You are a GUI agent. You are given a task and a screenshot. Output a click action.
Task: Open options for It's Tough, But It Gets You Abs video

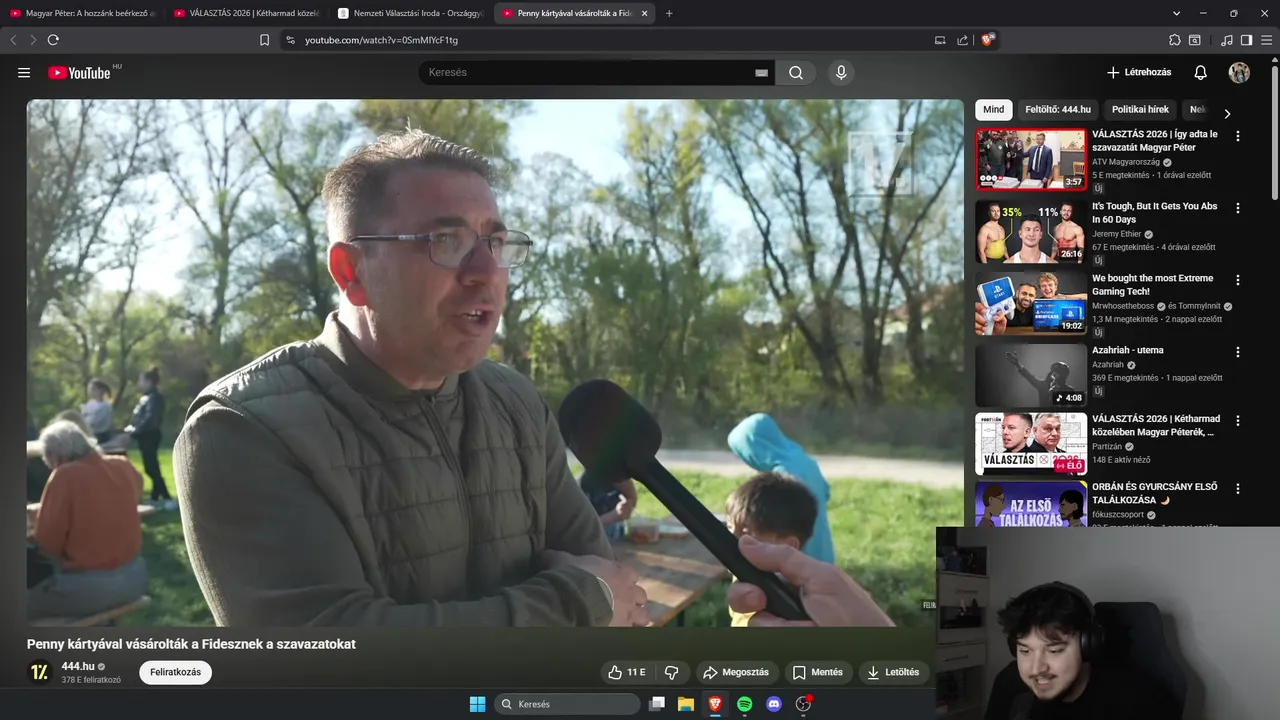click(1238, 208)
